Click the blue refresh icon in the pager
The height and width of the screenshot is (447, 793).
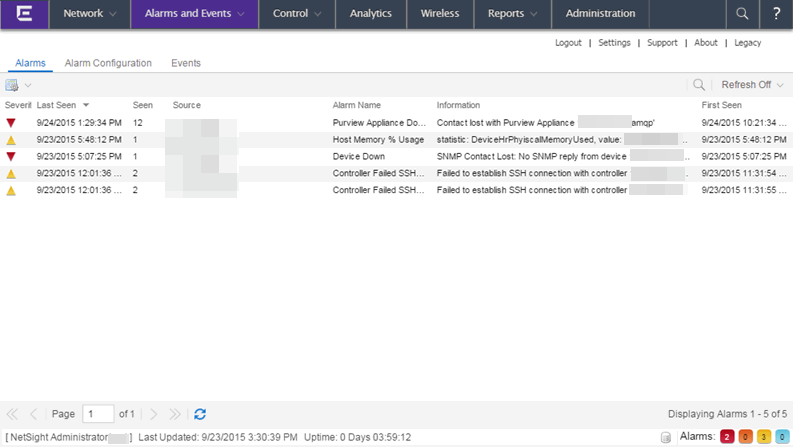click(x=200, y=414)
